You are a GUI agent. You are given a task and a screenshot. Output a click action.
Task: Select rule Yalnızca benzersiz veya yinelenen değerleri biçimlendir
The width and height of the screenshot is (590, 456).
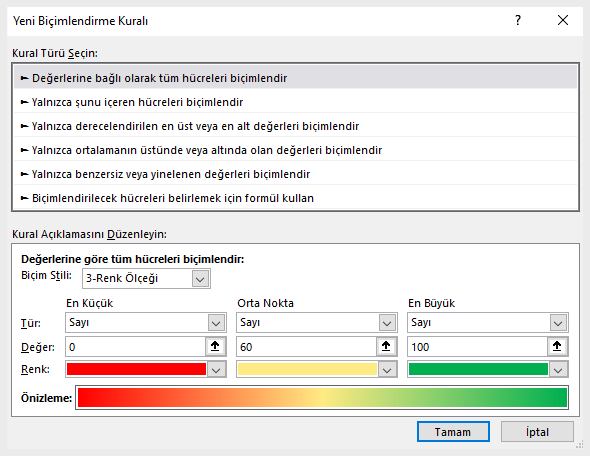tap(295, 174)
